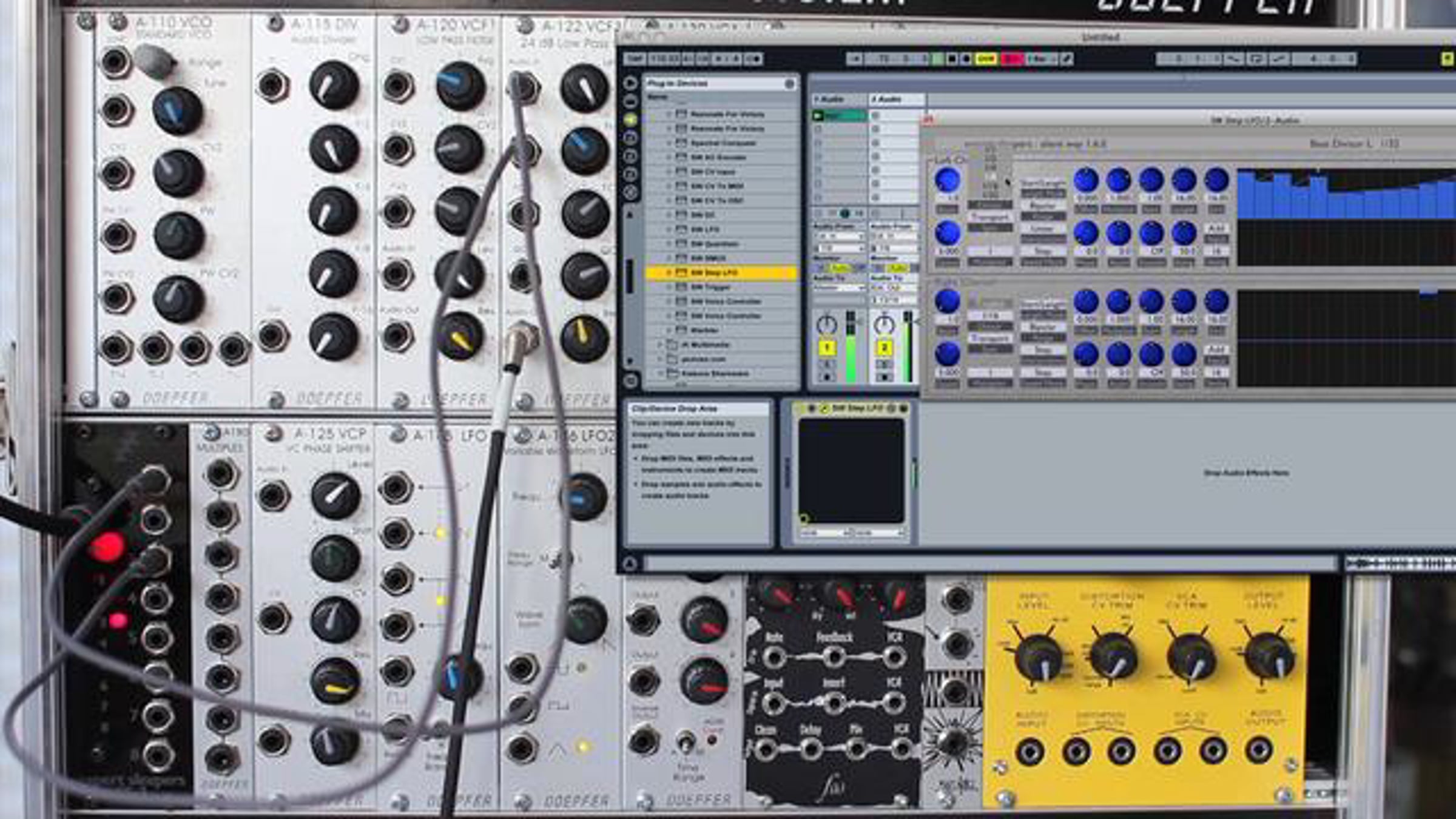Select the highlighted Plug-In Device Browser icon
Screen dimensions: 1456x819
pos(630,120)
